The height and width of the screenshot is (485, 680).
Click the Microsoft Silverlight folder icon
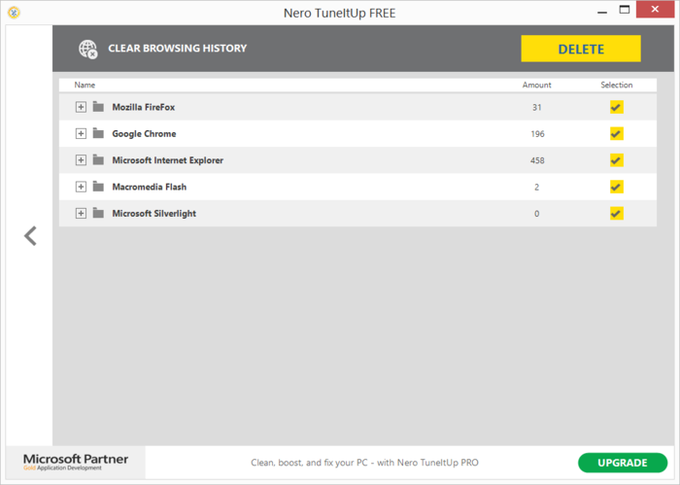(x=98, y=213)
